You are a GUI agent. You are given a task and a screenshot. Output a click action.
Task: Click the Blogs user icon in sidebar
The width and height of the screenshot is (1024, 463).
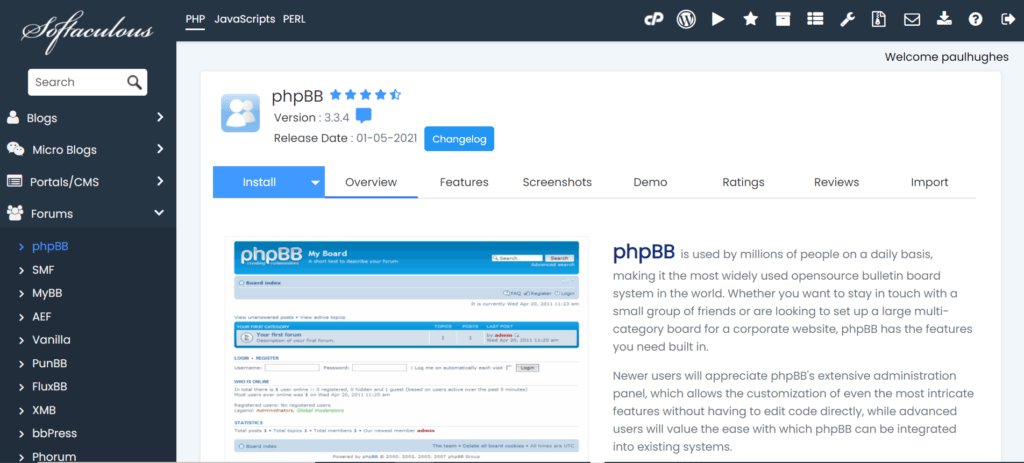point(12,118)
